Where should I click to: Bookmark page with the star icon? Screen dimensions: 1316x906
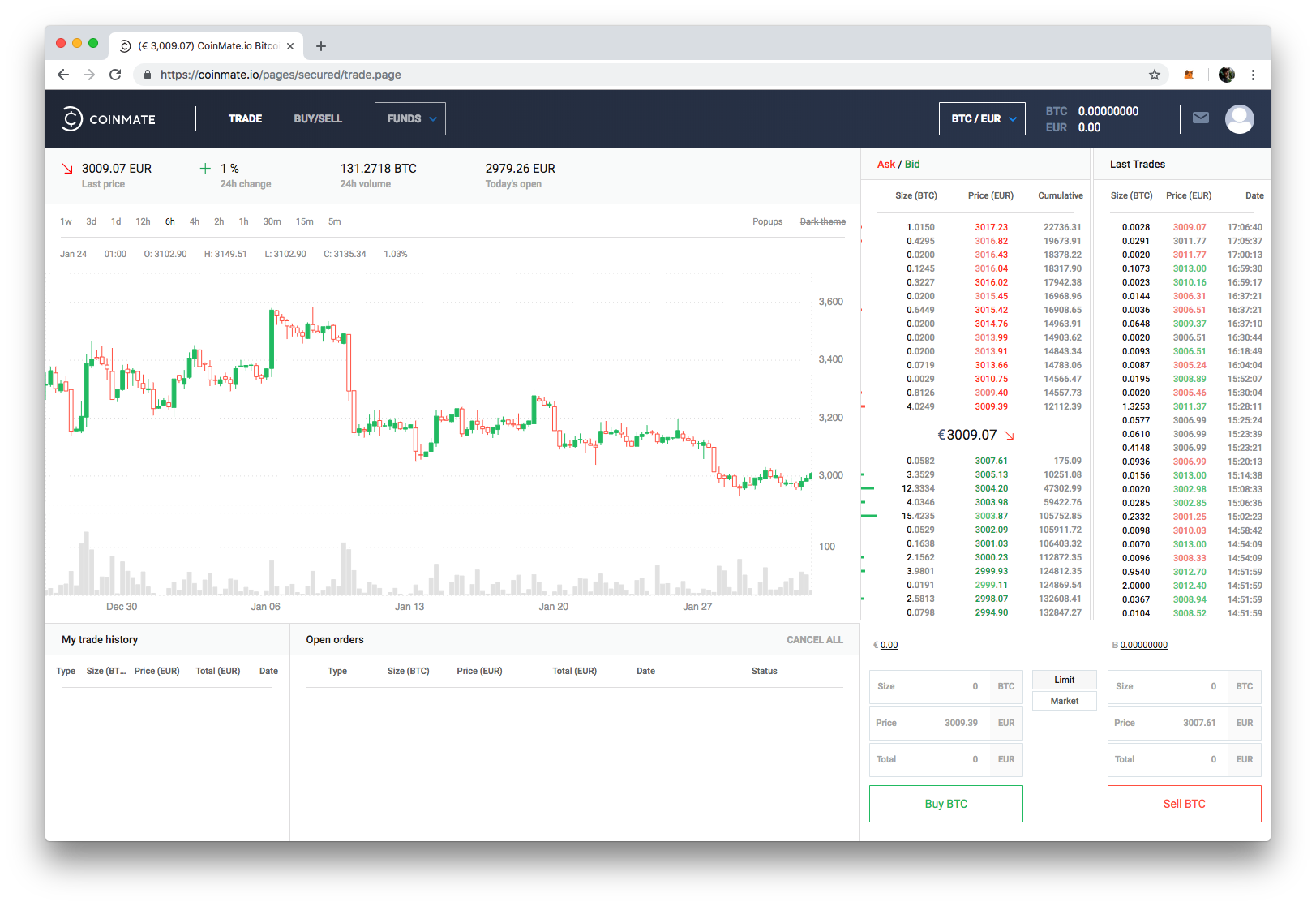tap(1155, 75)
